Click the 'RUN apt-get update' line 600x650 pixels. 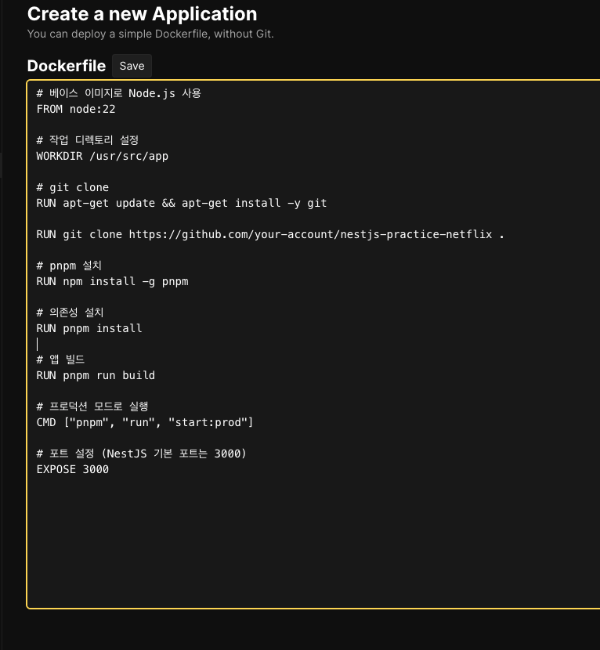[x=182, y=203]
